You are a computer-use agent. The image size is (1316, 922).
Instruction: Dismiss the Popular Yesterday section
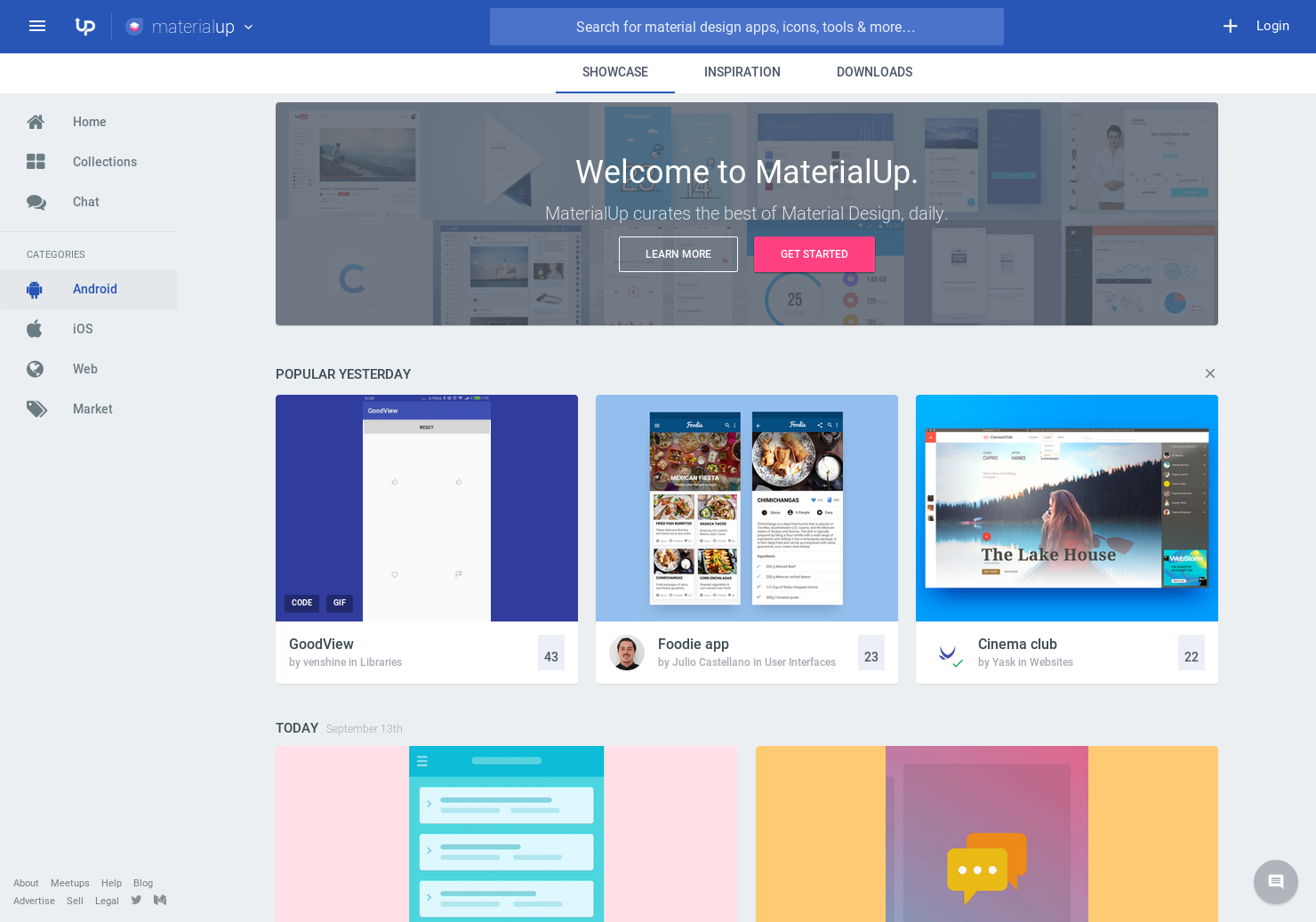[x=1210, y=373]
